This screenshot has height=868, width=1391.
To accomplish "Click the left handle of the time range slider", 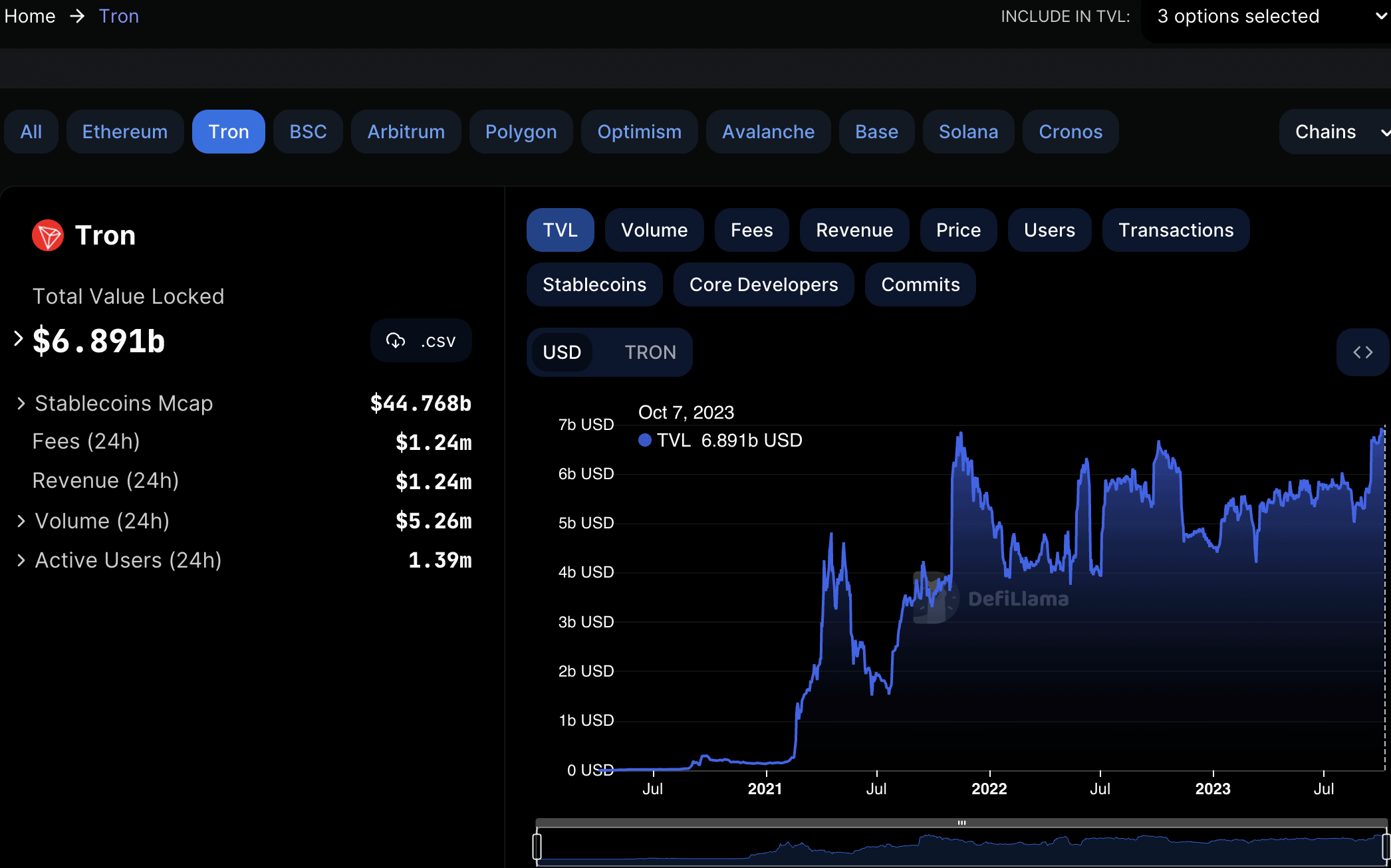I will [x=537, y=846].
